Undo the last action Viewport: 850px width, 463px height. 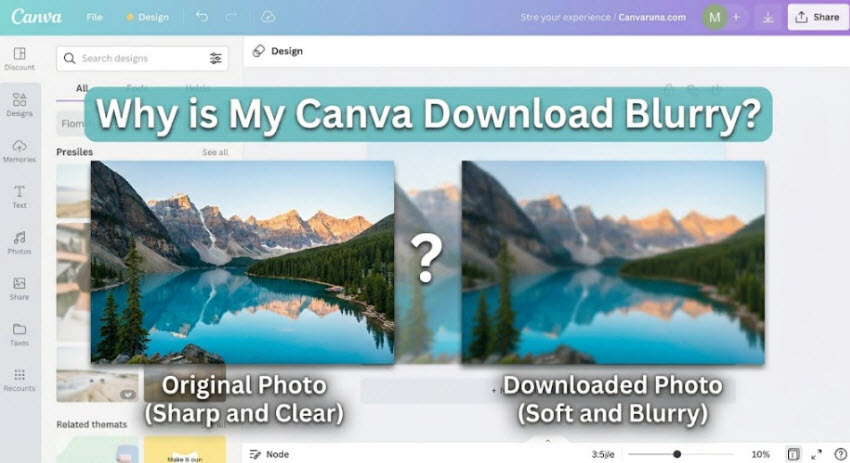coord(202,17)
